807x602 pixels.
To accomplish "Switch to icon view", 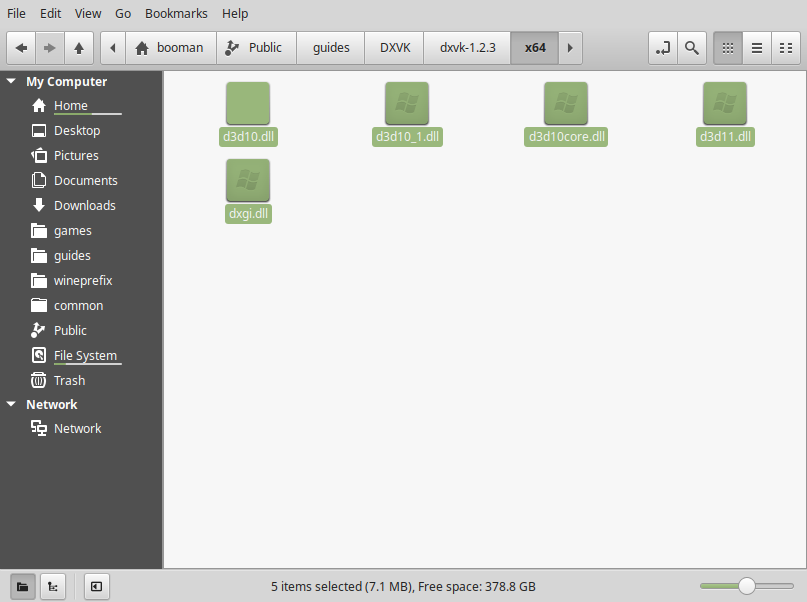I will click(728, 48).
